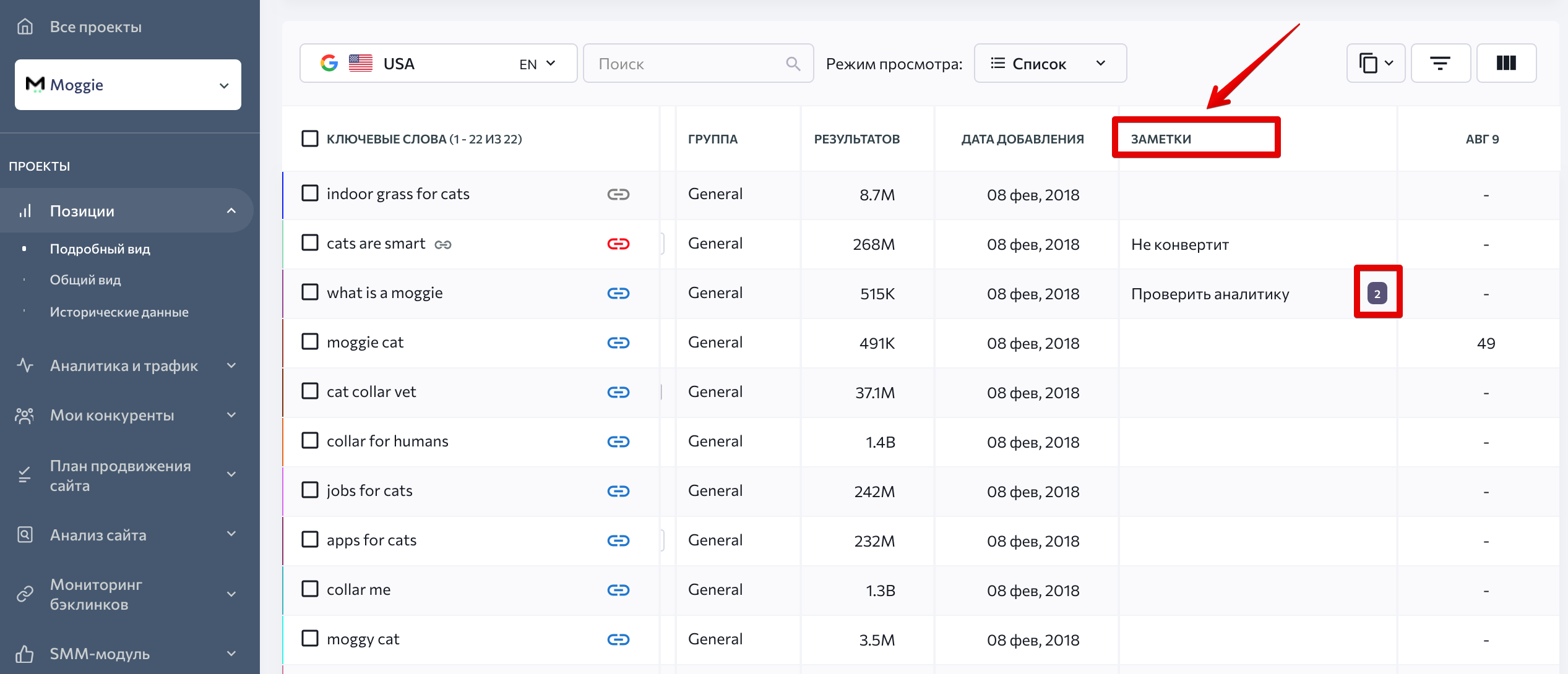The width and height of the screenshot is (1568, 674).
Task: Click the red link icon next to 'cats are smart'
Action: [618, 243]
